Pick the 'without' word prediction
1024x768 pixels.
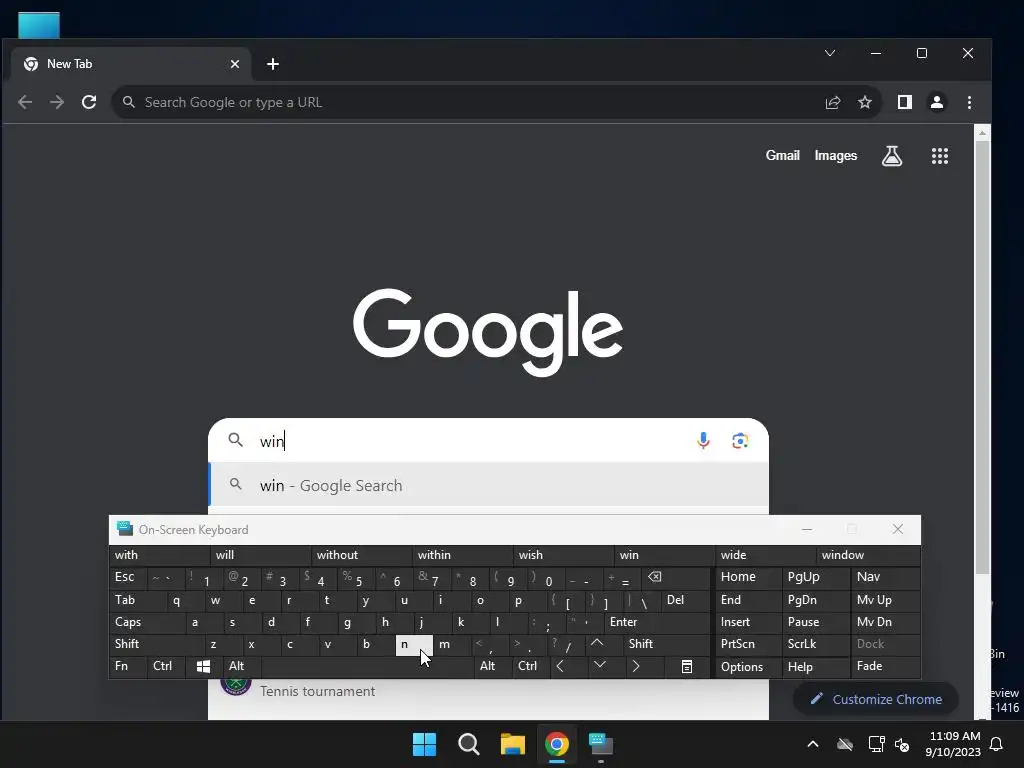click(361, 555)
